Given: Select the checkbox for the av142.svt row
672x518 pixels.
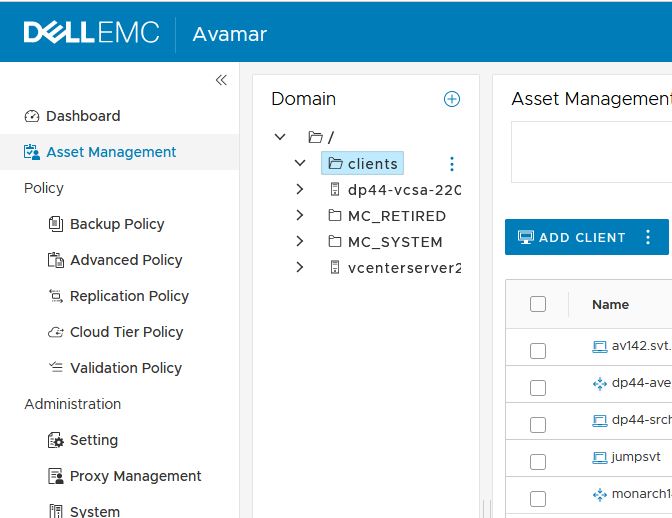Looking at the screenshot, I should (x=538, y=350).
